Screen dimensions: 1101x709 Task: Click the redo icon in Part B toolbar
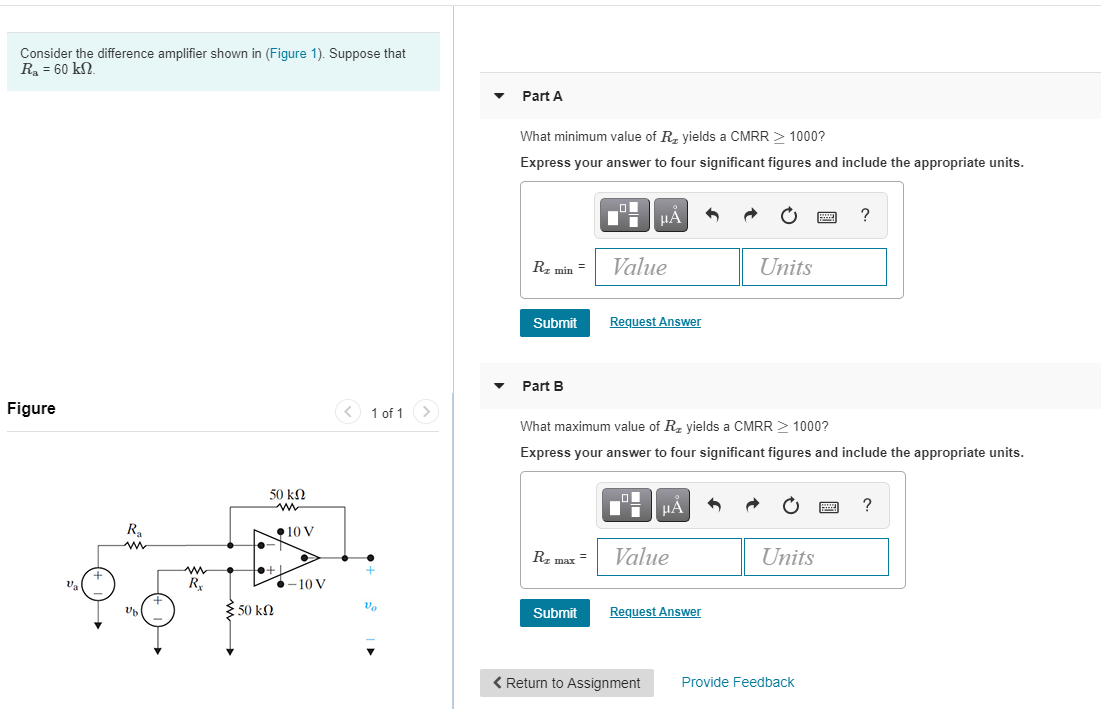coord(752,505)
